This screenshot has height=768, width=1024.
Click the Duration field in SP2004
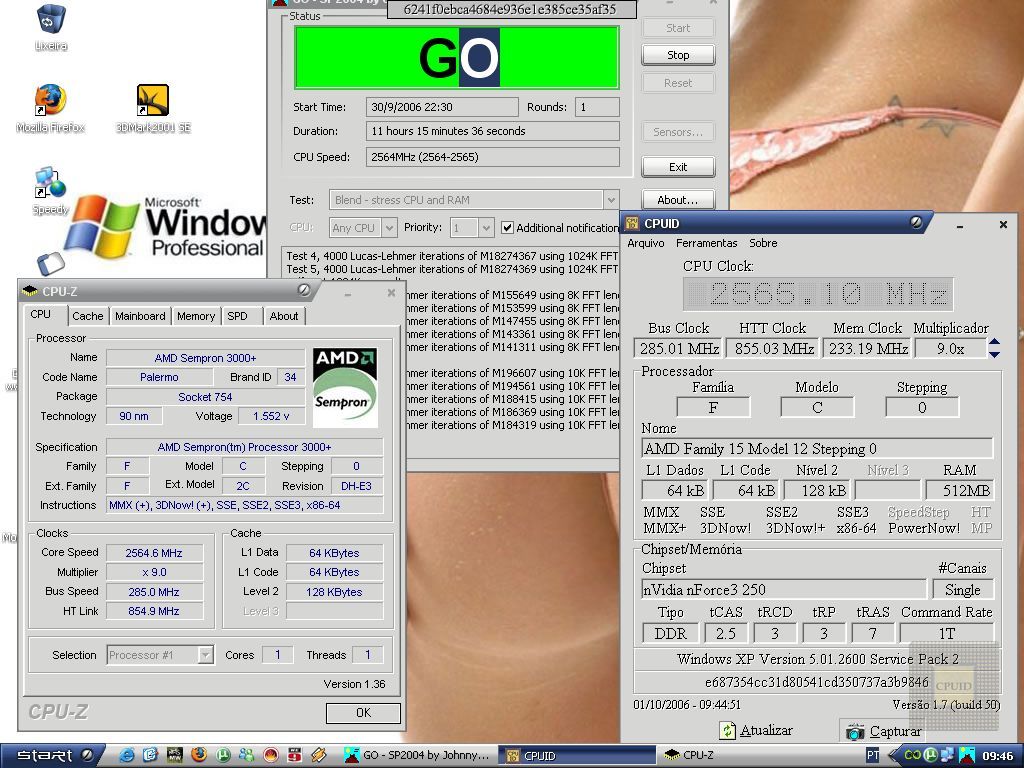click(492, 131)
